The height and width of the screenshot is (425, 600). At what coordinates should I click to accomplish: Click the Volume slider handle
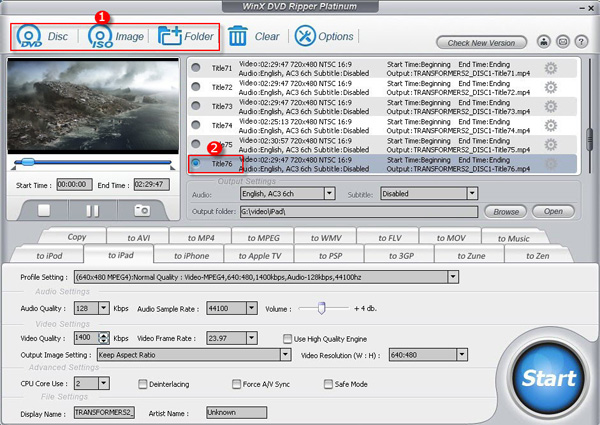click(x=321, y=308)
